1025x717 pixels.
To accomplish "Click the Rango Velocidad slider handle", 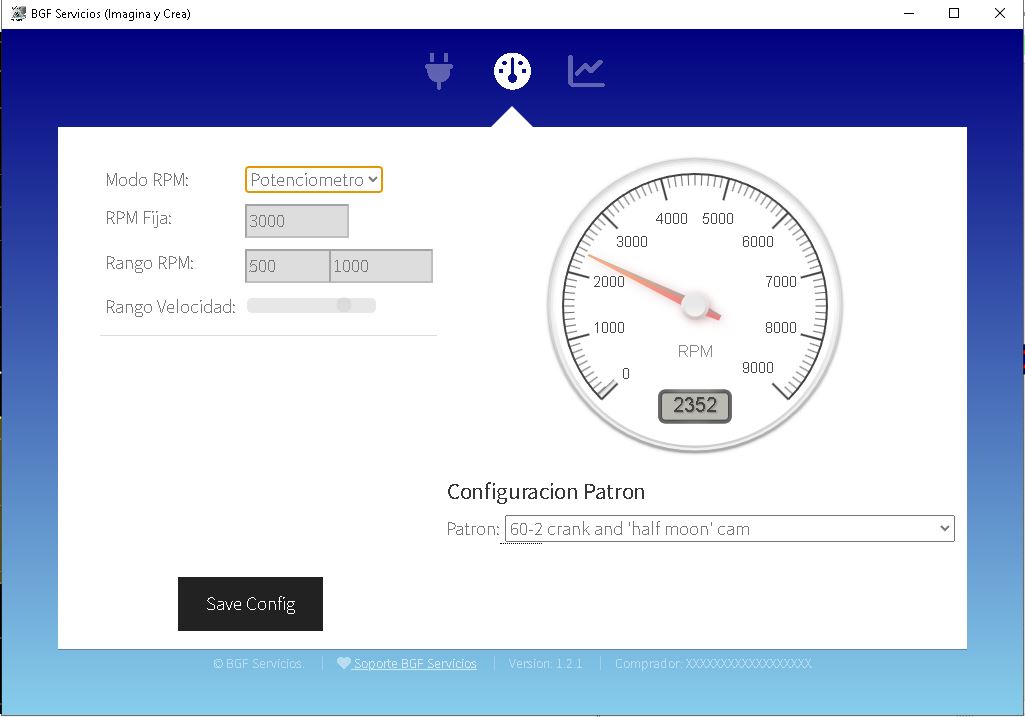I will click(x=344, y=305).
